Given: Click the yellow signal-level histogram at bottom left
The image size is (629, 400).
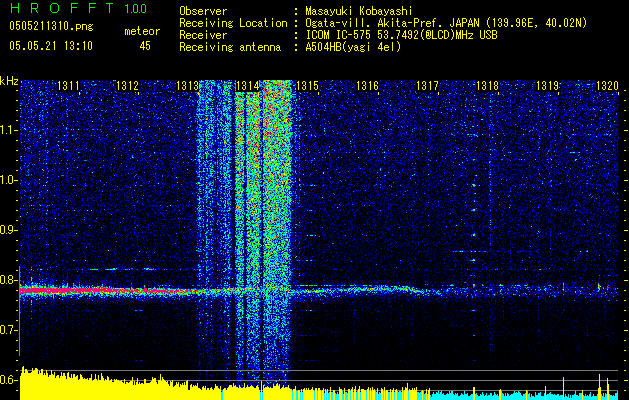Looking at the screenshot, I should (x=120, y=387).
